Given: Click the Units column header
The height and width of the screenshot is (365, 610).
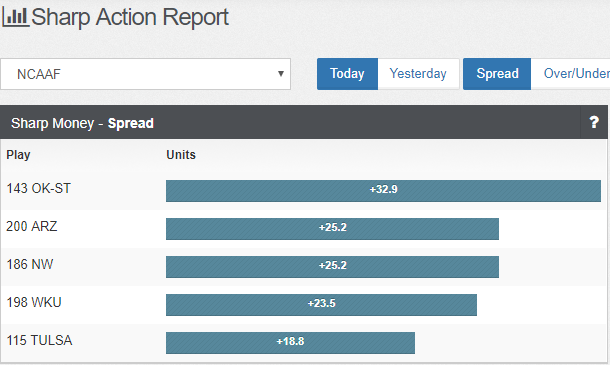Looking at the screenshot, I should [181, 154].
